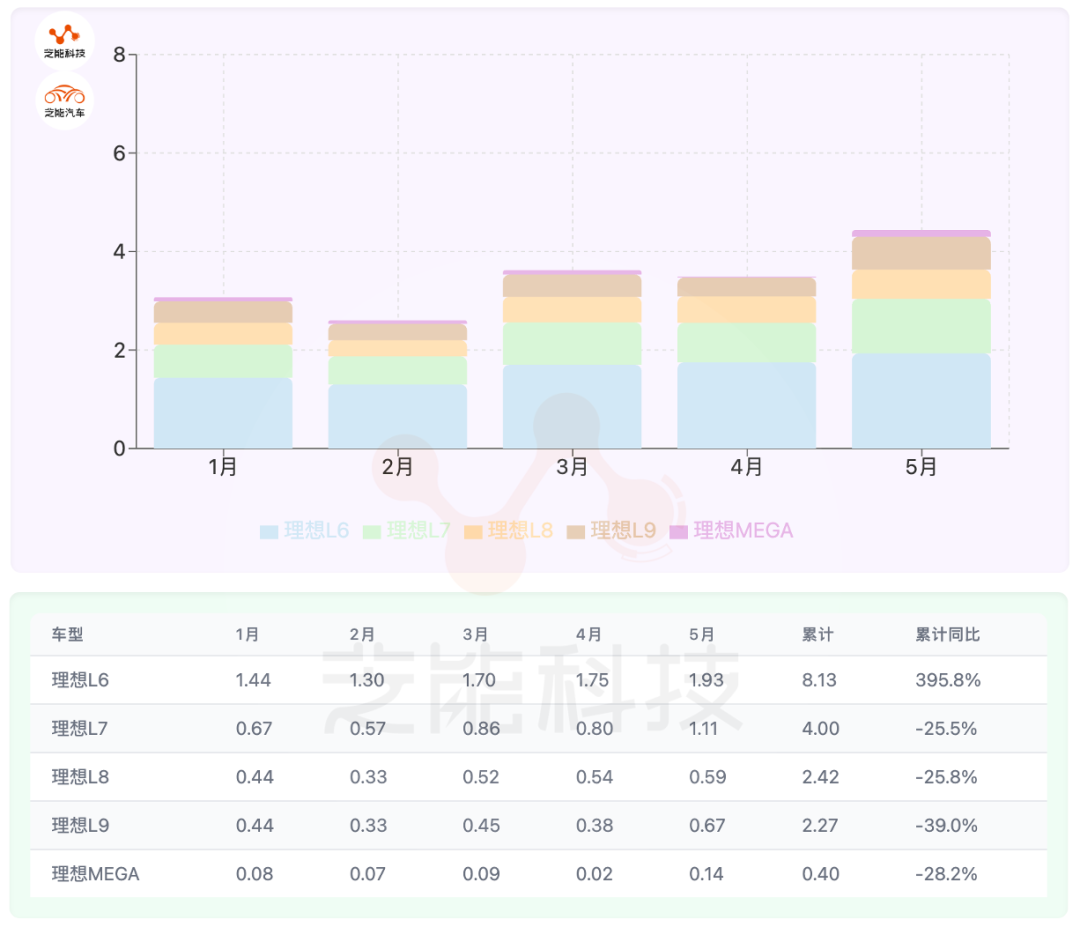Click the 0.54 cell in the 理想L8 row
The width and height of the screenshot is (1080, 927).
coord(594,777)
